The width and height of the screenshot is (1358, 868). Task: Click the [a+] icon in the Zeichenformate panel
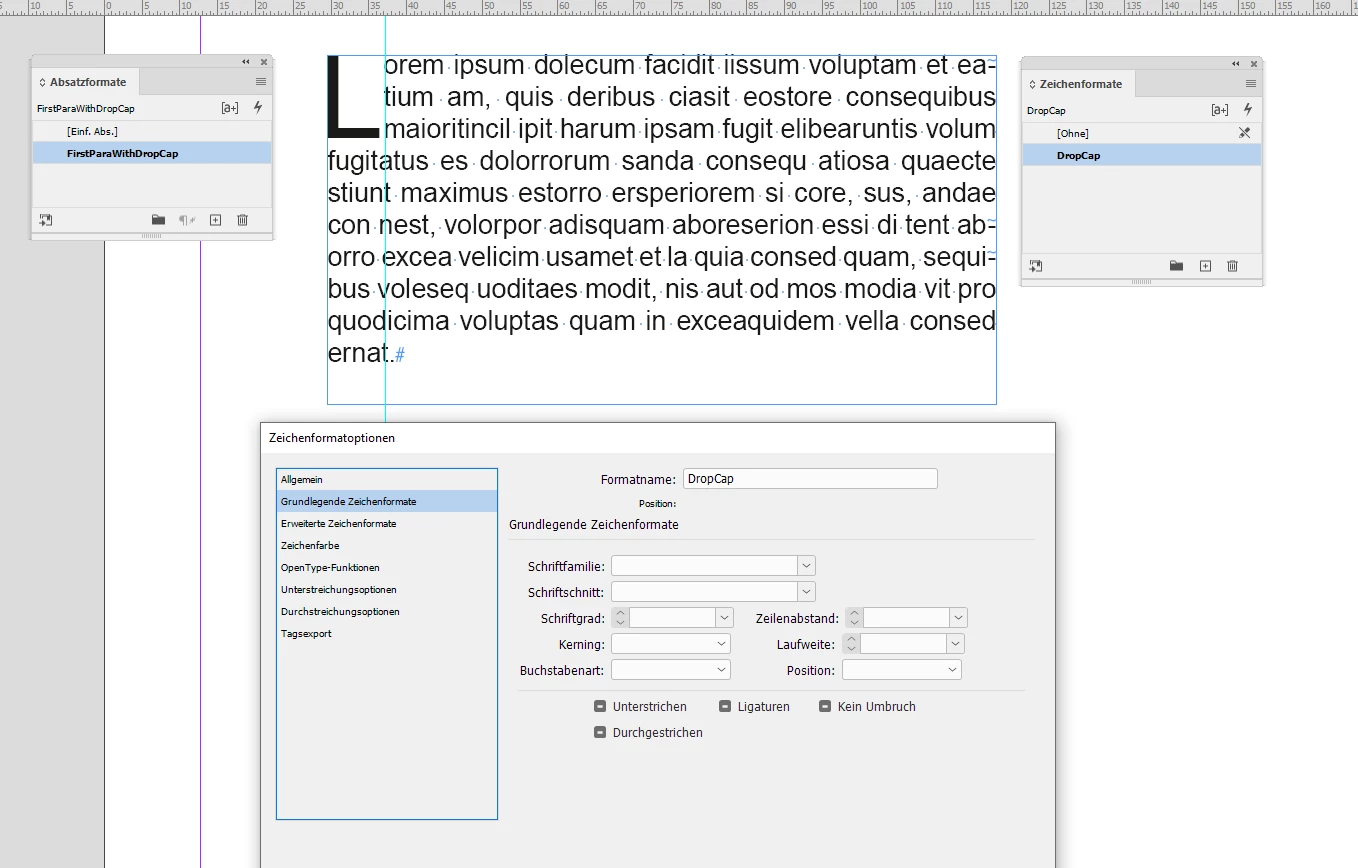(1220, 110)
